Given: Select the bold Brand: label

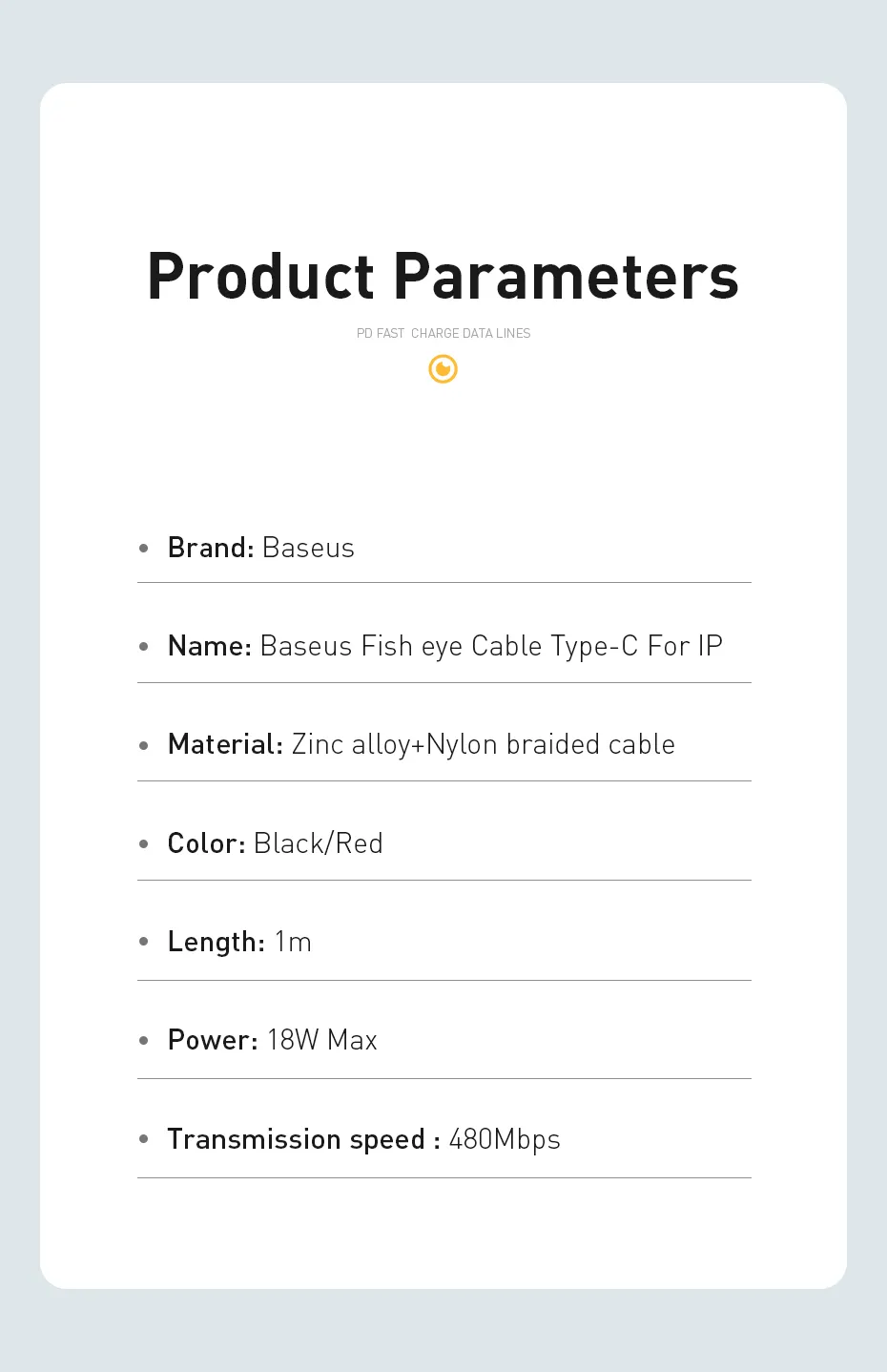Looking at the screenshot, I should coord(210,548).
